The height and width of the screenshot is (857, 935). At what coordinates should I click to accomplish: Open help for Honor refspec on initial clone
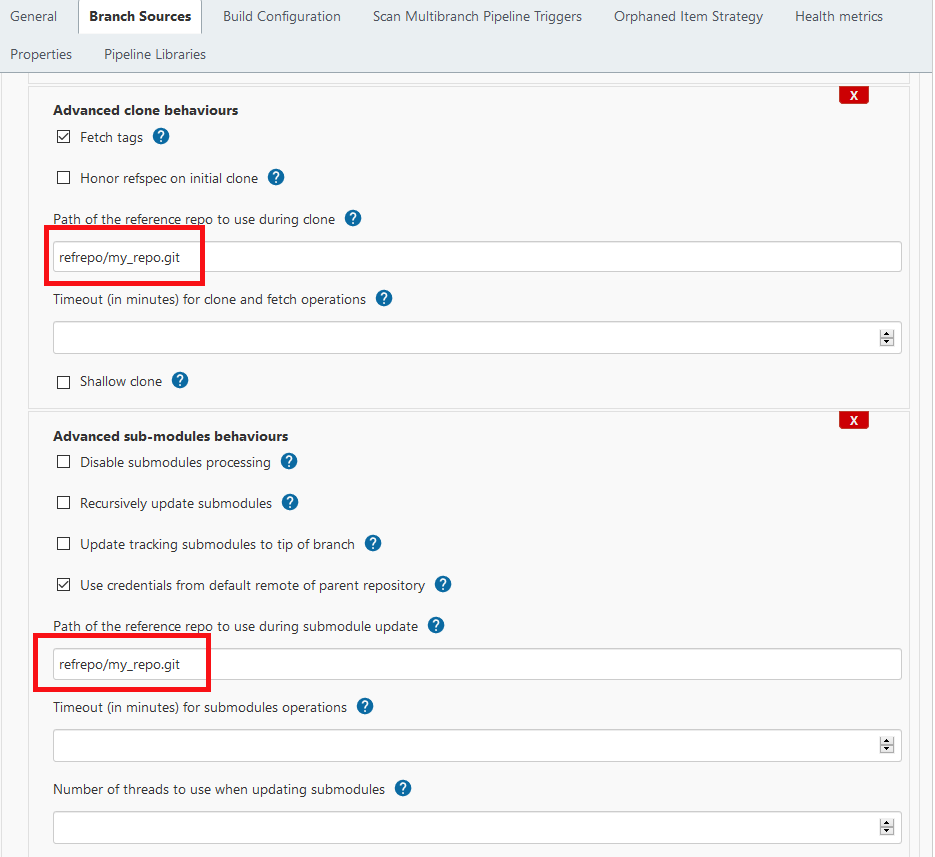(276, 178)
